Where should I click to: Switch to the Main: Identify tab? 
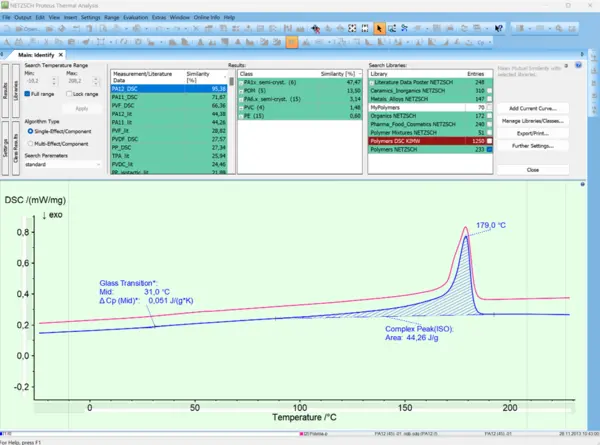36,55
